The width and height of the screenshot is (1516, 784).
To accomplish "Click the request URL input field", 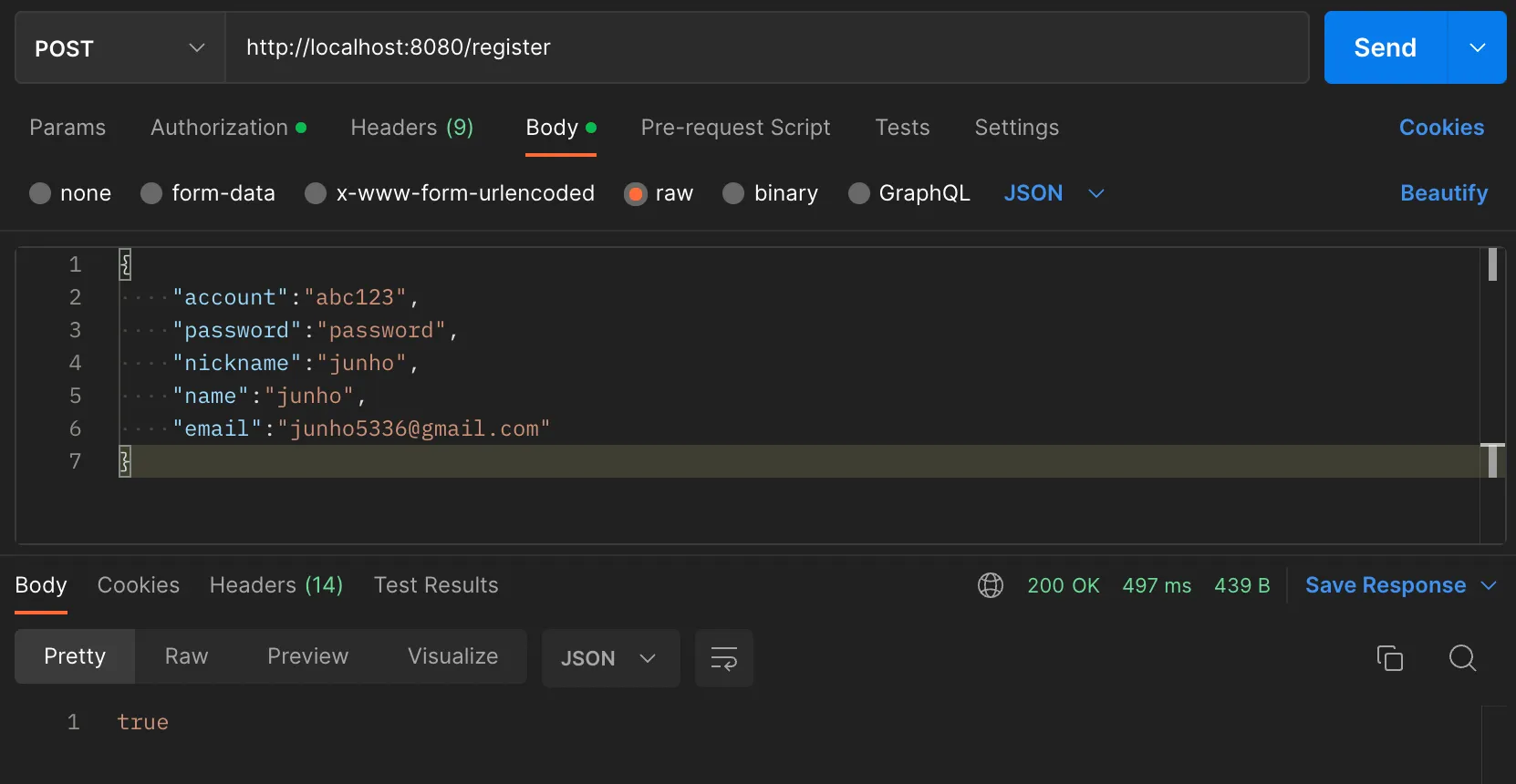I will click(x=766, y=47).
